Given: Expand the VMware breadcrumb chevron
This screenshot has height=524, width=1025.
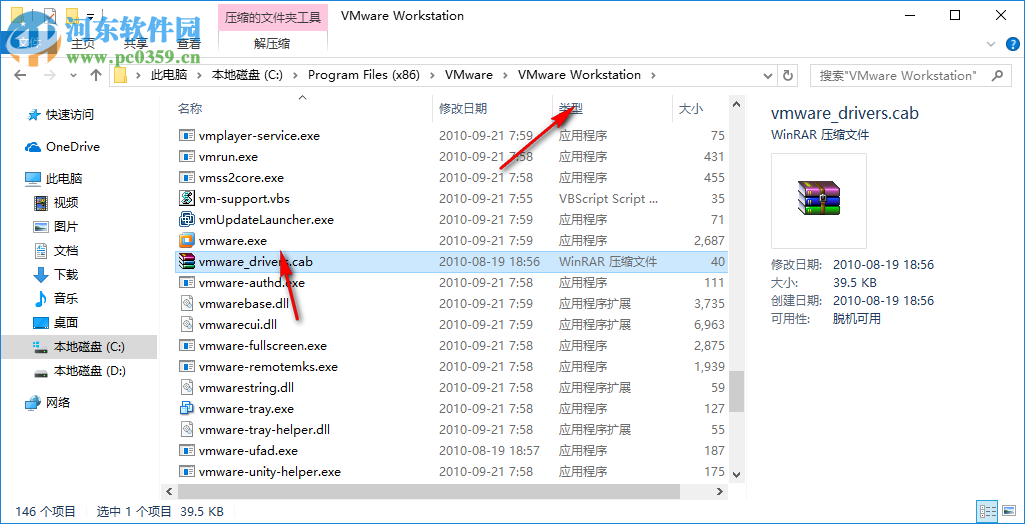Looking at the screenshot, I should click(x=506, y=75).
